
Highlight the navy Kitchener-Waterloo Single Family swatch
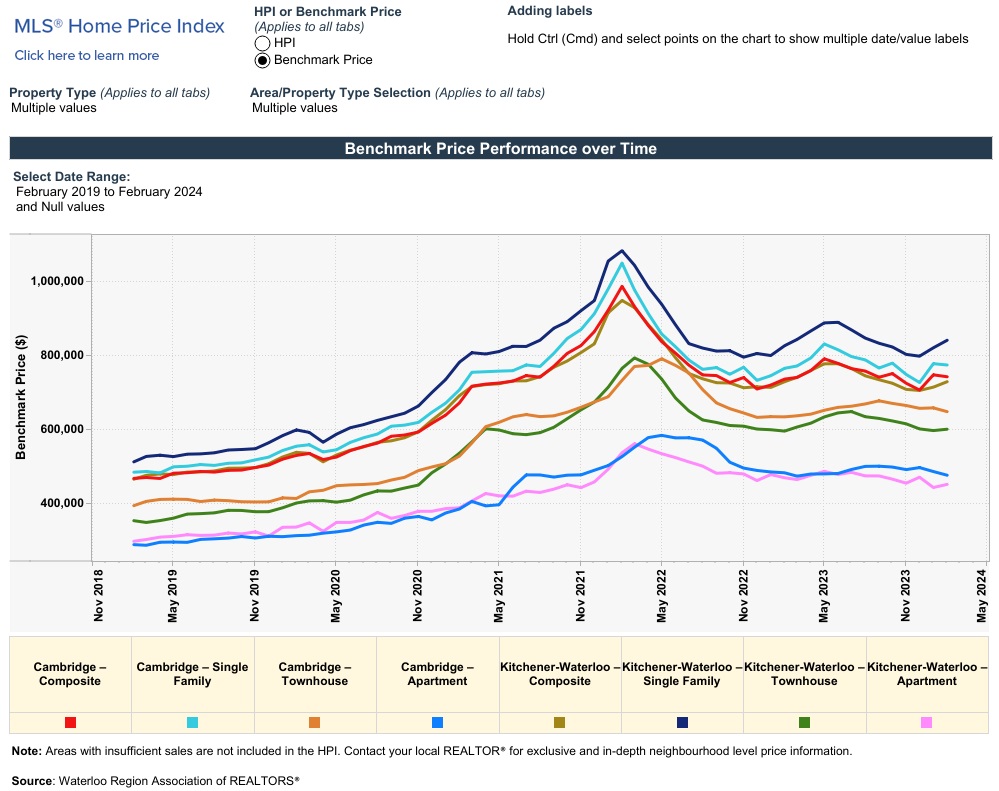(682, 722)
